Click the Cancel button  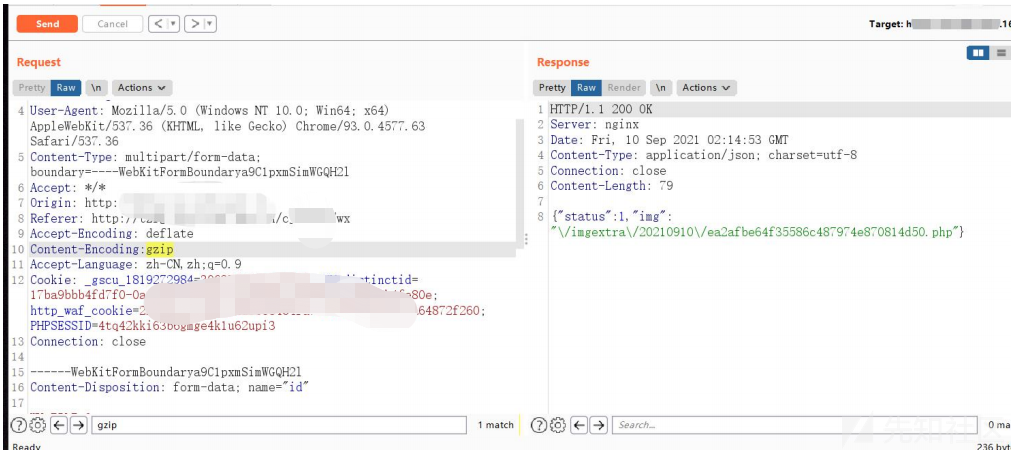(112, 23)
